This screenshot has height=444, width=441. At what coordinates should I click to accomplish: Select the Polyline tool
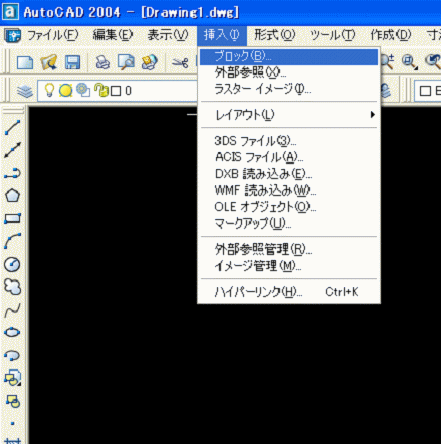click(13, 173)
